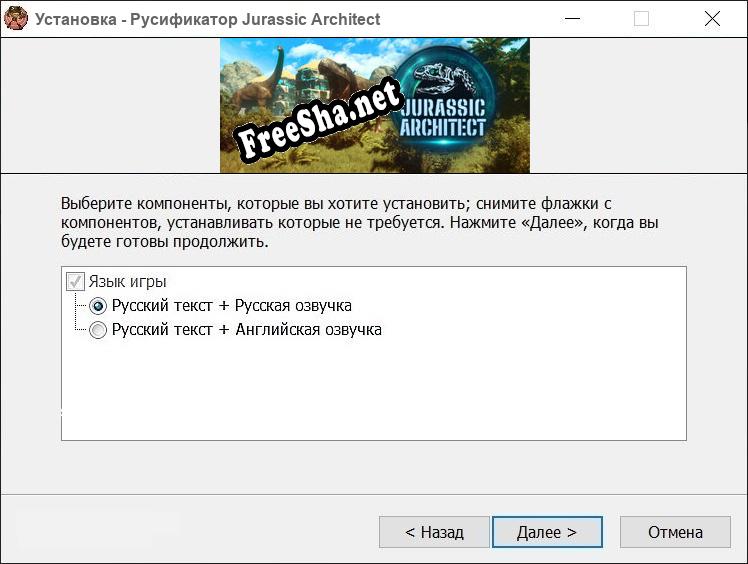Viewport: 748px width, 564px height.
Task: Click the Установка - Русификатор title bar text
Action: [208, 19]
